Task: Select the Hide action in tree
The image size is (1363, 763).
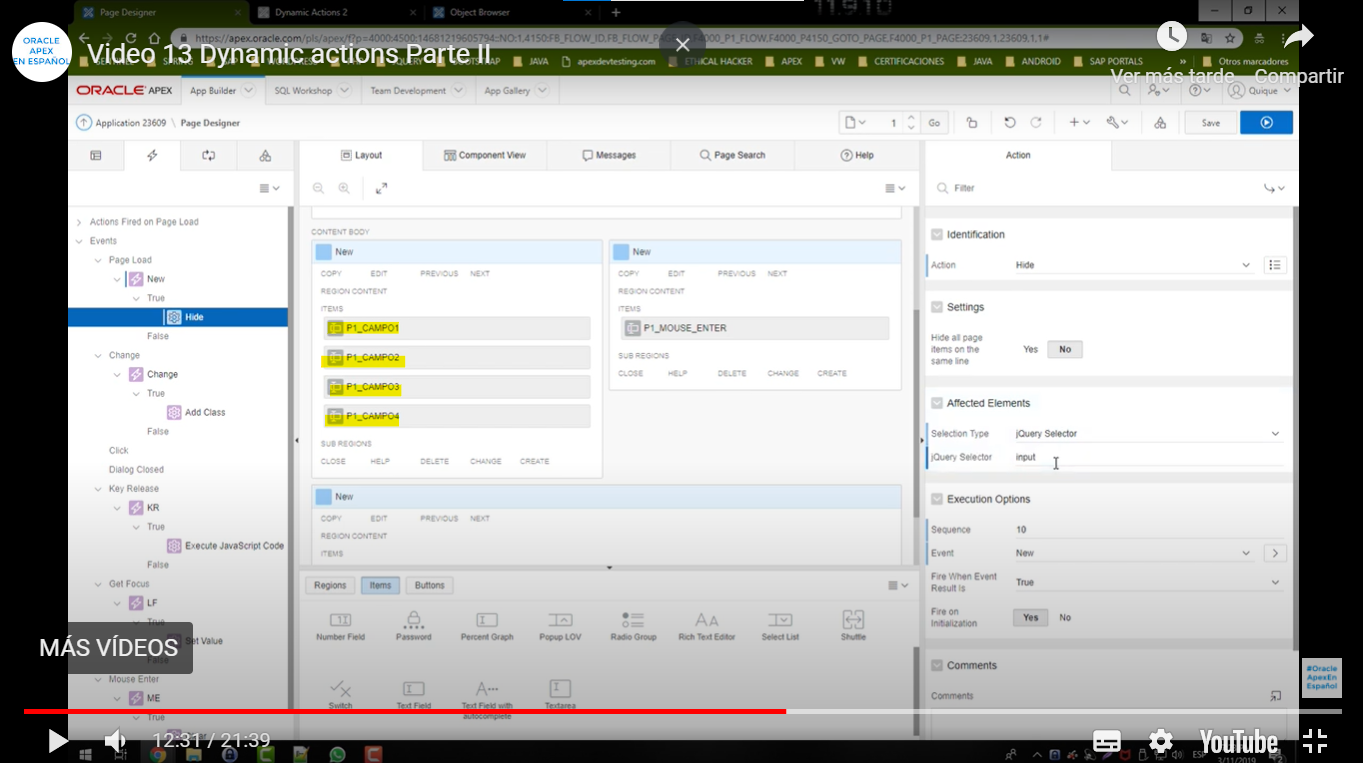Action: [x=178, y=317]
